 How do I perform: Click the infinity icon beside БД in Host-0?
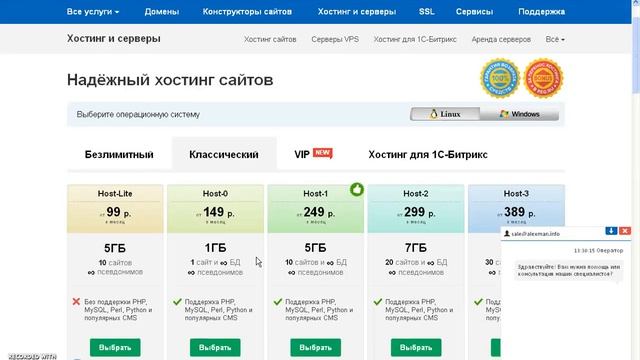tap(224, 263)
